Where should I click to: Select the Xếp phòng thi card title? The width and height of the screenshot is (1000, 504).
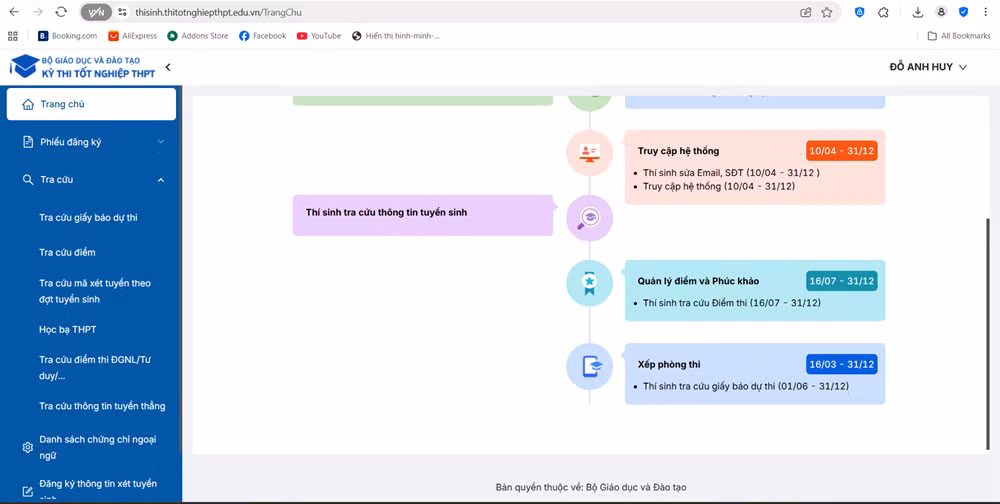pos(669,364)
